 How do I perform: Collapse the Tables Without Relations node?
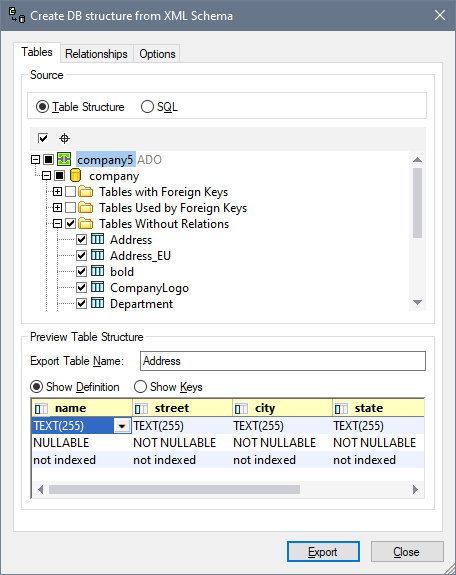click(57, 224)
